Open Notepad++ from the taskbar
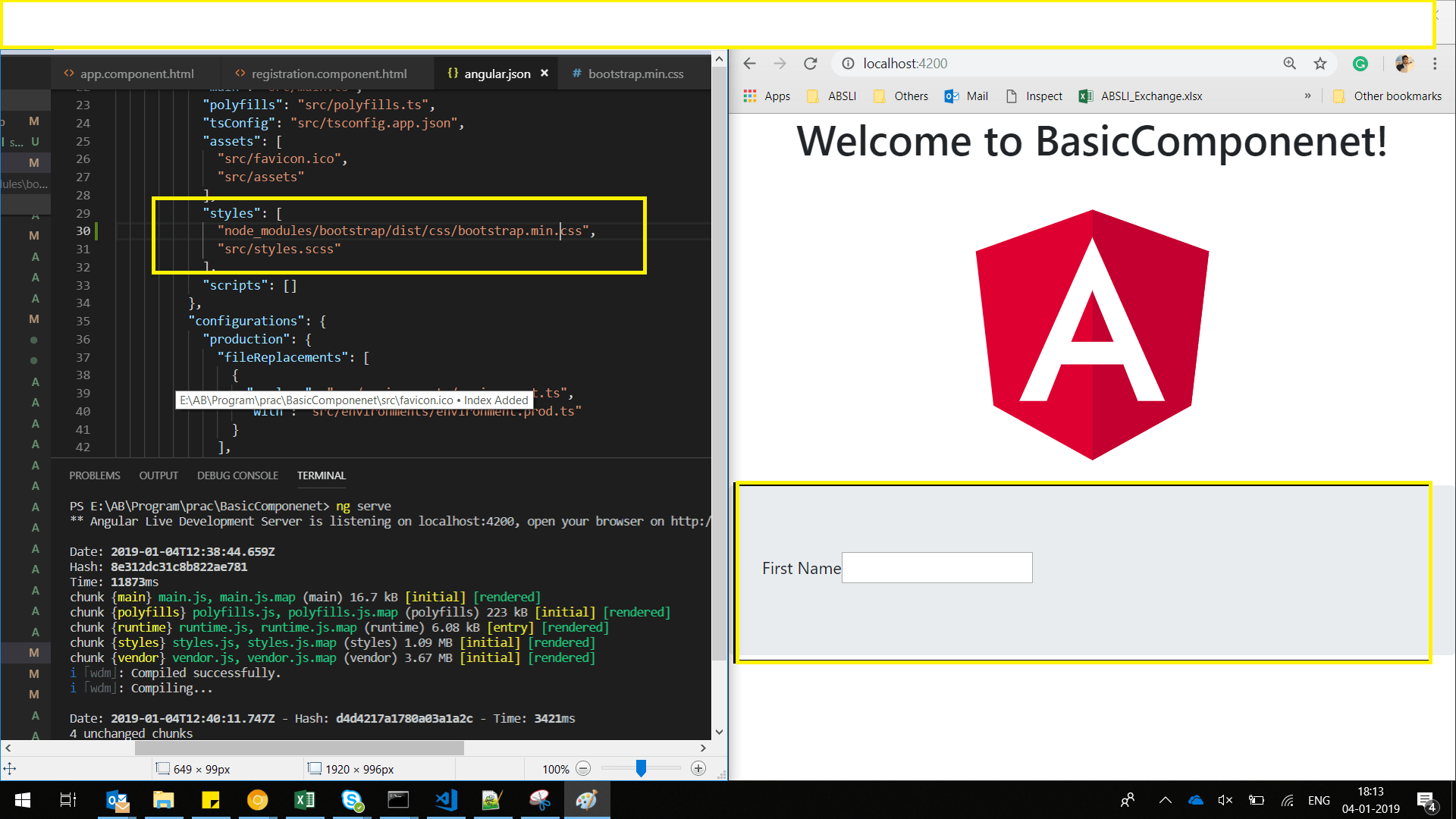The image size is (1456, 819). [492, 800]
